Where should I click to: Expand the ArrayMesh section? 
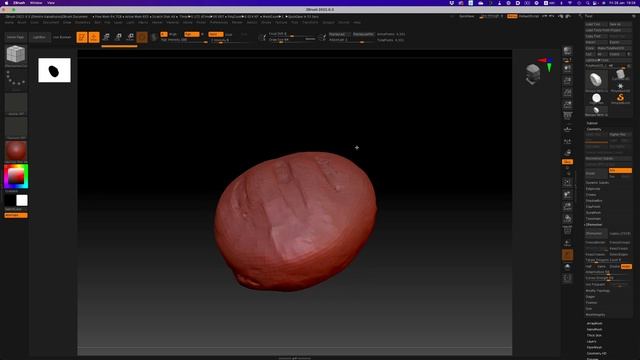point(594,323)
